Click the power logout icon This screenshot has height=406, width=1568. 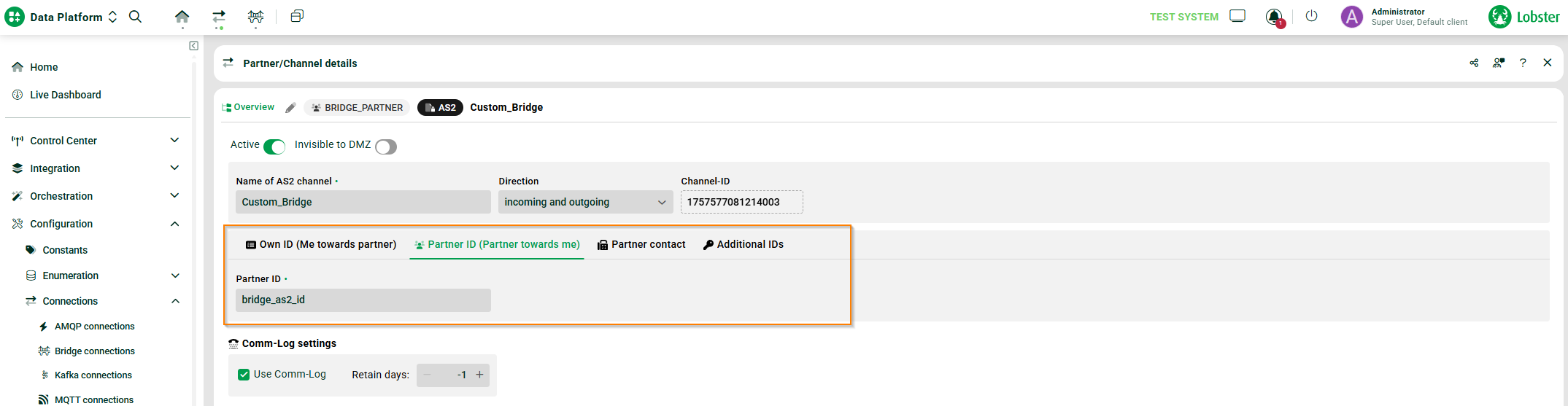1311,16
